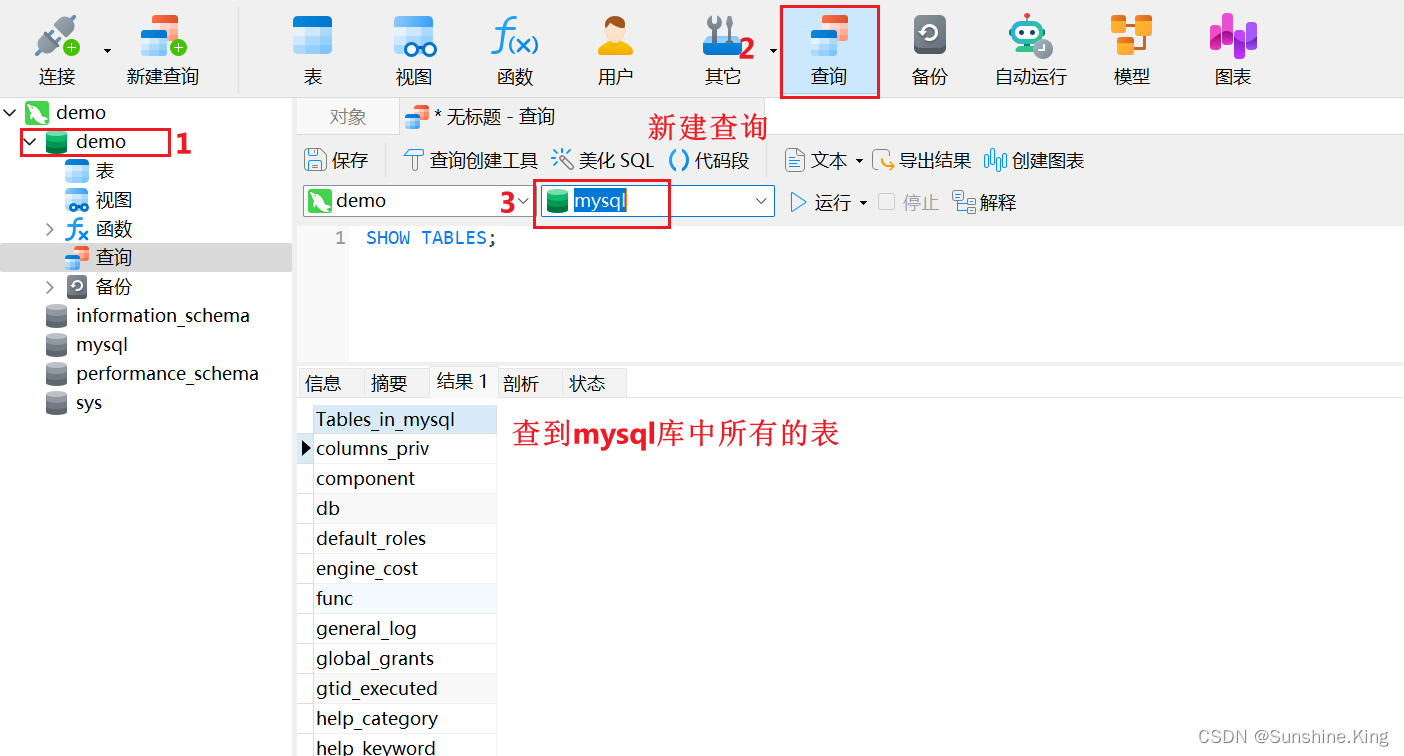The image size is (1404, 756).
Task: Collapse the demo database tree node
Action: 30,142
